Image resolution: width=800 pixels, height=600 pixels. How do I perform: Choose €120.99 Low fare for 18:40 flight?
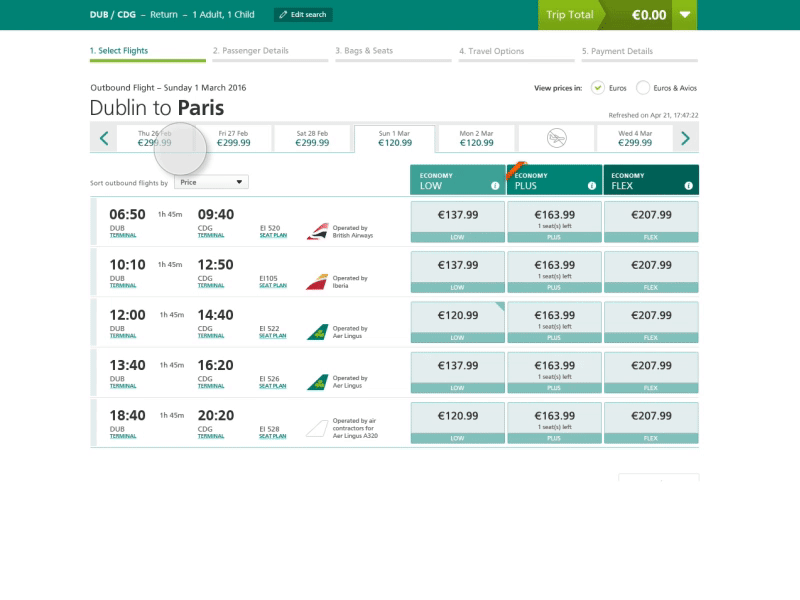[458, 423]
